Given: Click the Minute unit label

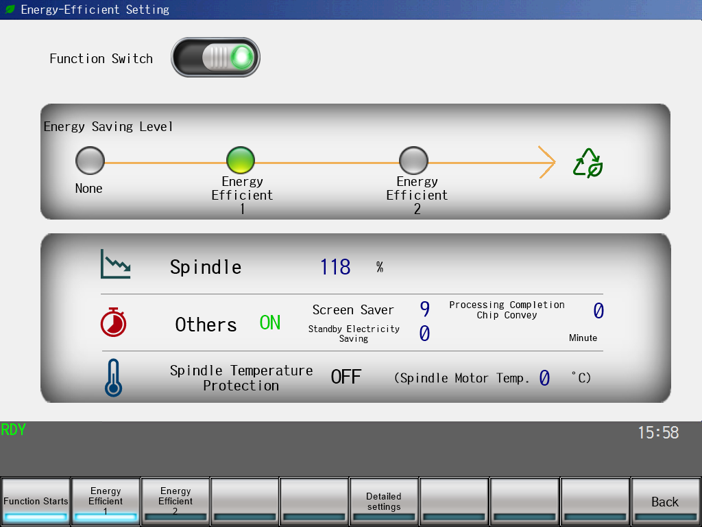Looking at the screenshot, I should click(x=583, y=338).
